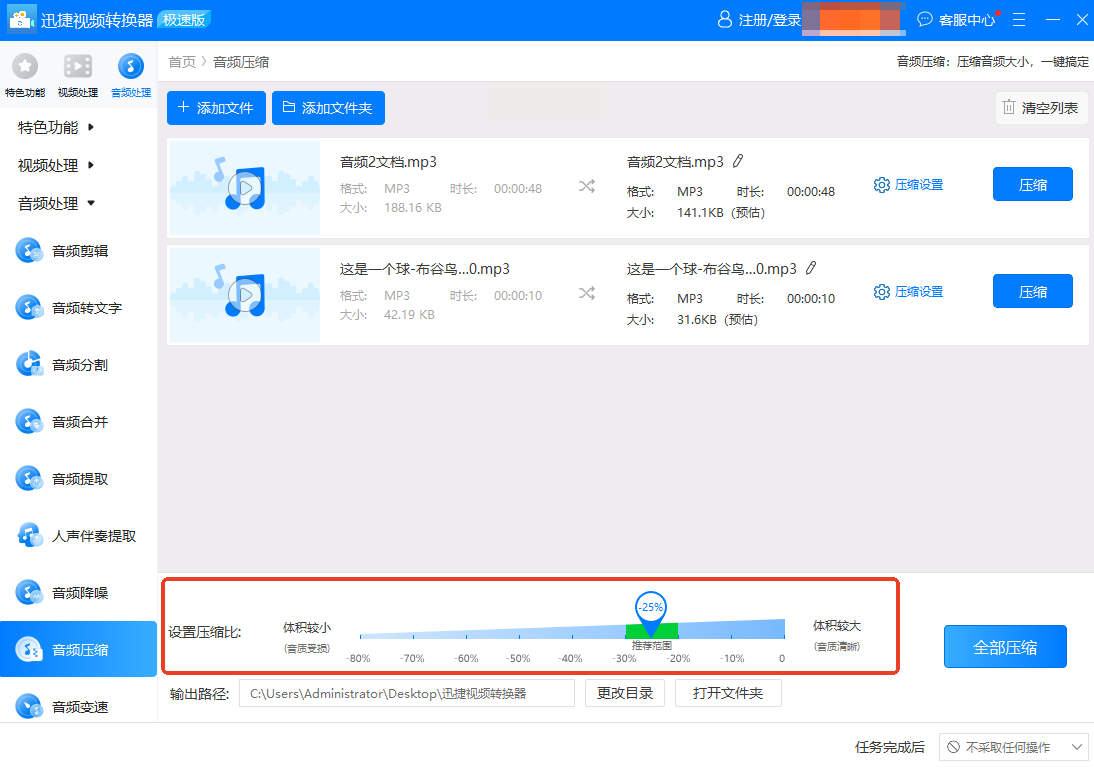Open the 视频处理 film icon tab
The height and width of the screenshot is (770, 1094).
78,66
